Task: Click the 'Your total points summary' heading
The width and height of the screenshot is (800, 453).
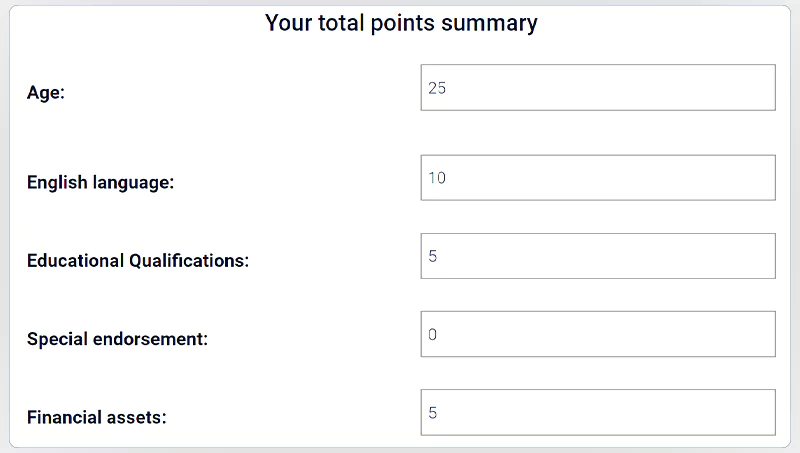Action: tap(401, 23)
